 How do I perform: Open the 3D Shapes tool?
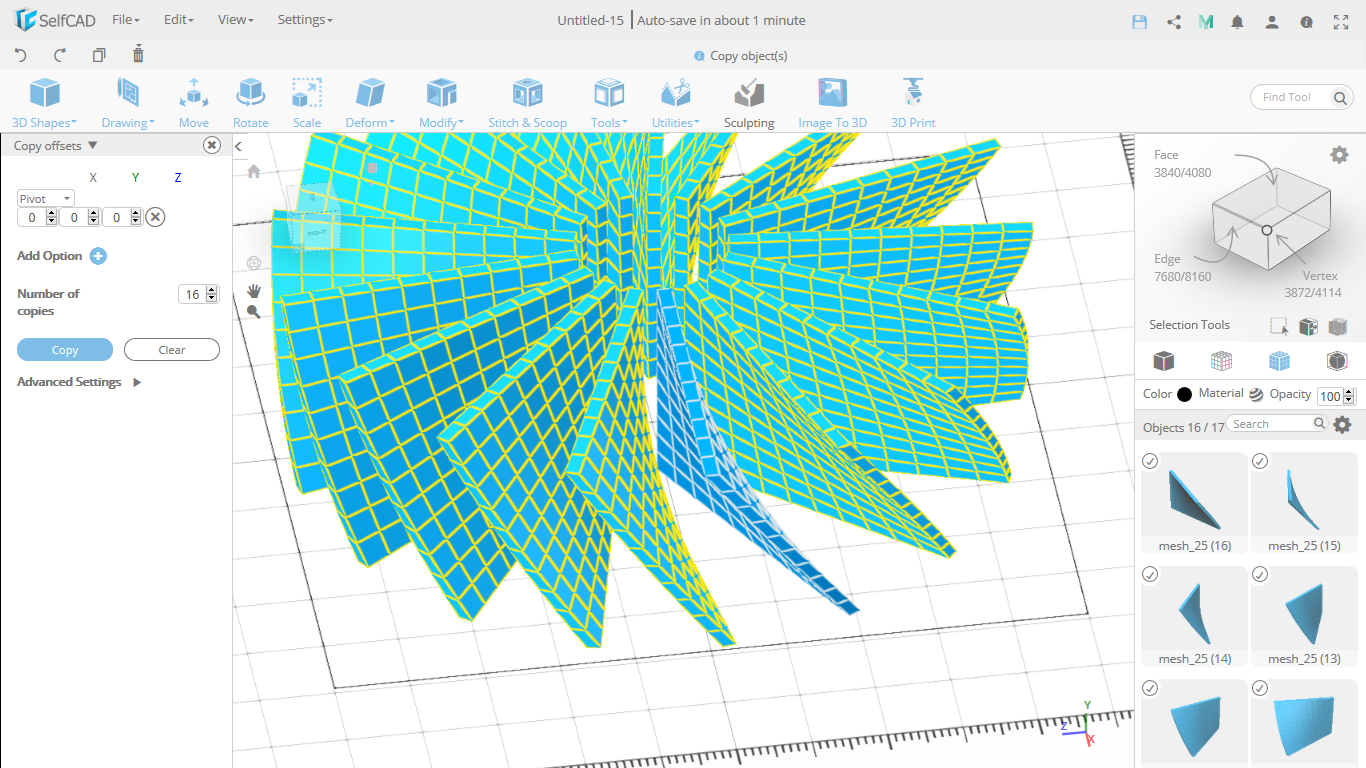(x=44, y=103)
